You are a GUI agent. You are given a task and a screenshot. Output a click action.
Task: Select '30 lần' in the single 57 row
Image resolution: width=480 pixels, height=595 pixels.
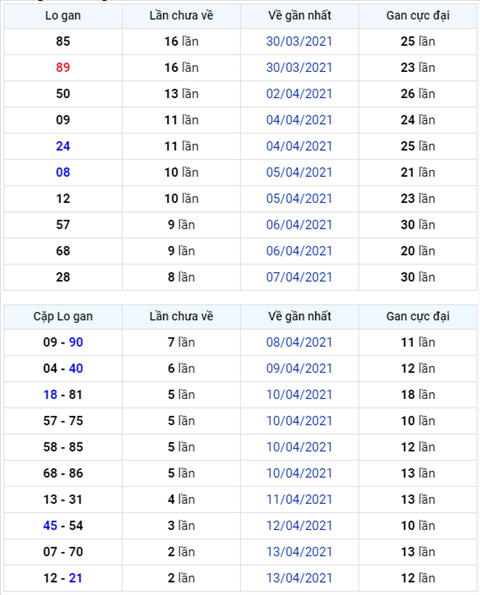(x=418, y=225)
